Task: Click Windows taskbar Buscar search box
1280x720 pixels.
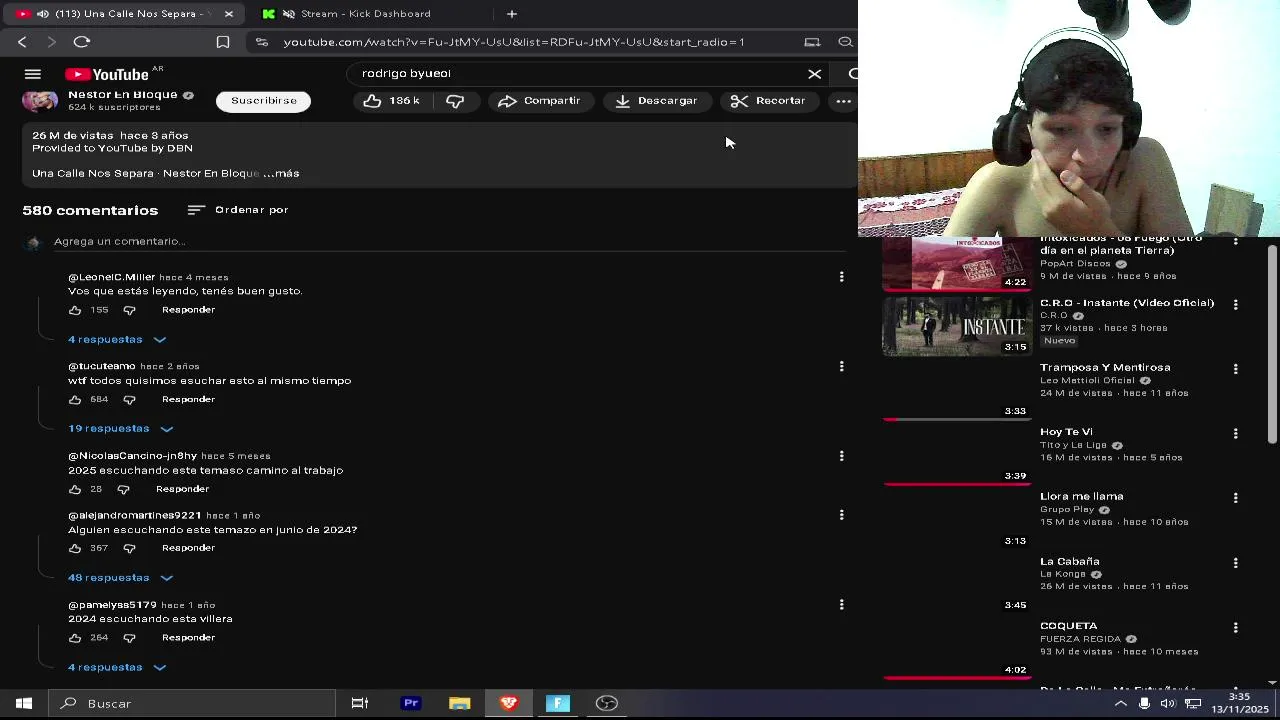Action: 190,704
